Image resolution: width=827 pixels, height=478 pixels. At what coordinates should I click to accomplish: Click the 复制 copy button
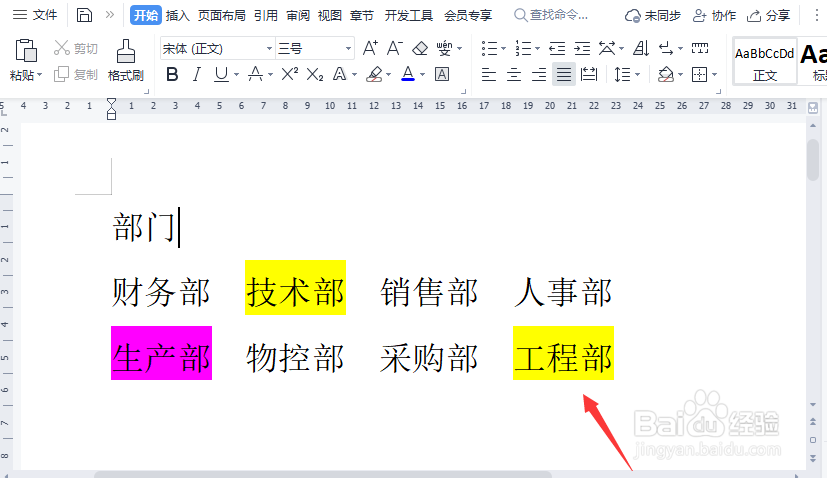75,74
